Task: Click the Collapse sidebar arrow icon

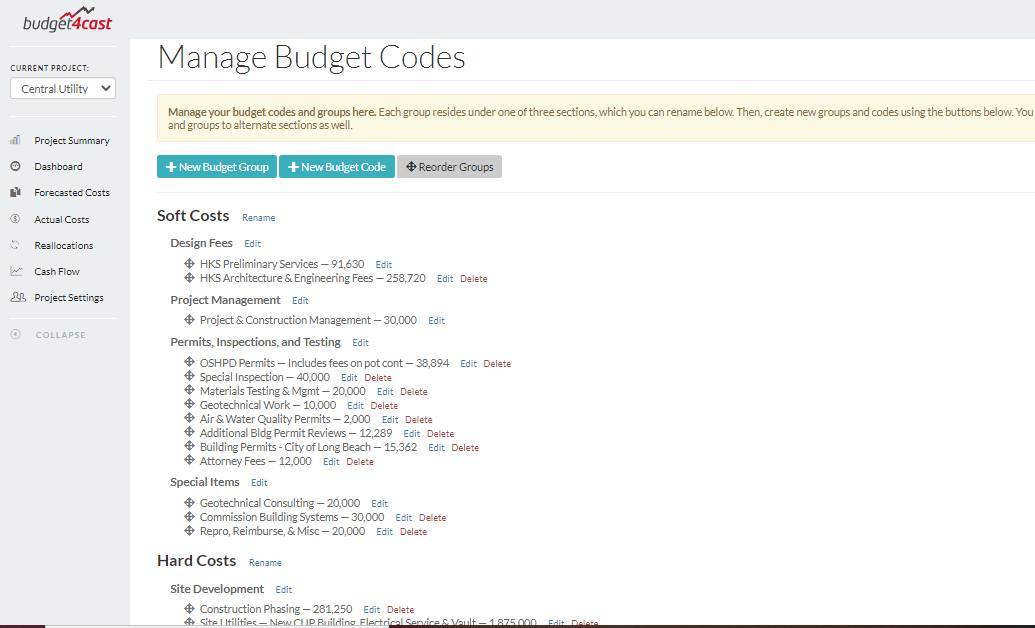Action: pos(16,335)
